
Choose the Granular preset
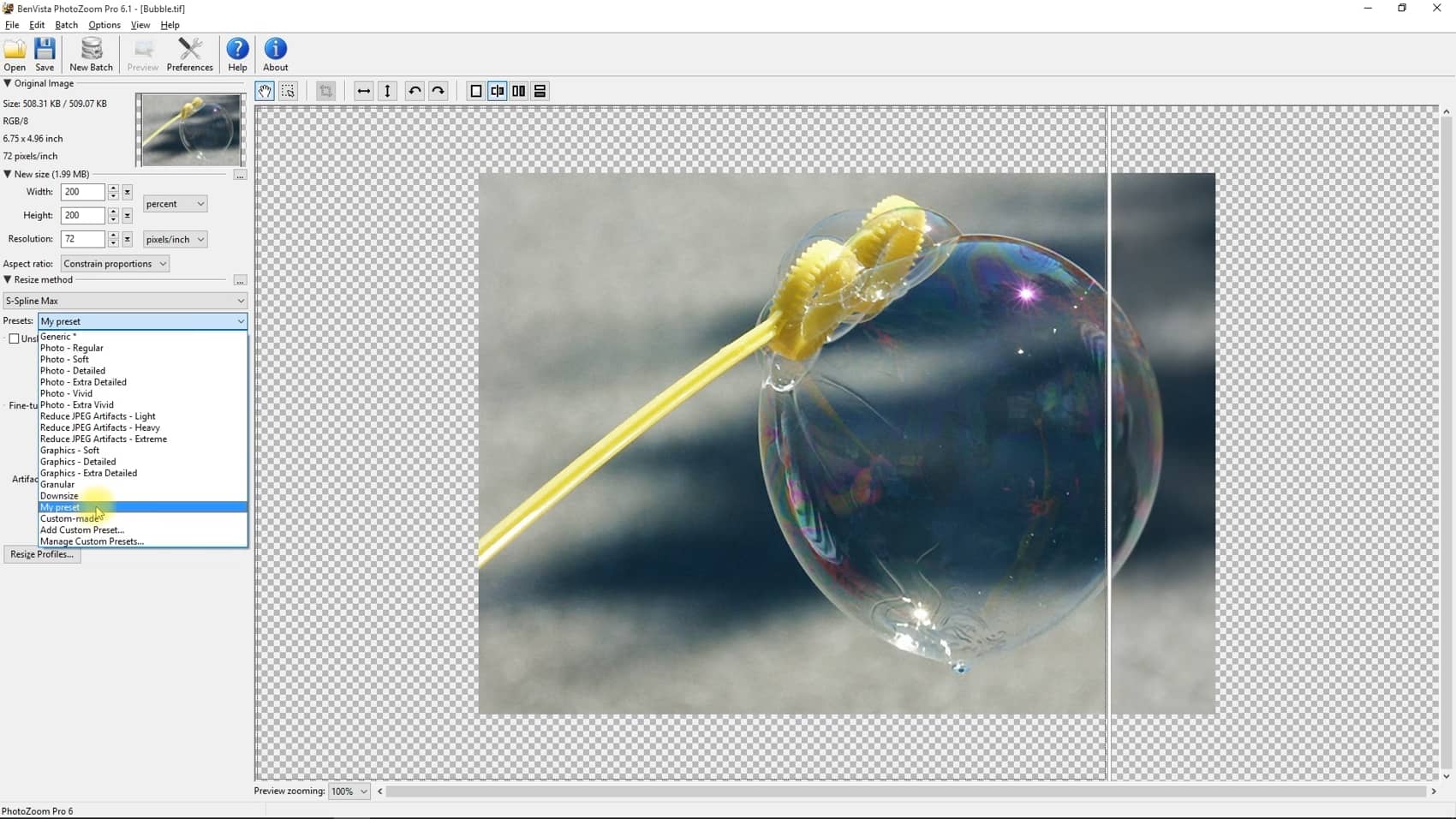(x=143, y=485)
